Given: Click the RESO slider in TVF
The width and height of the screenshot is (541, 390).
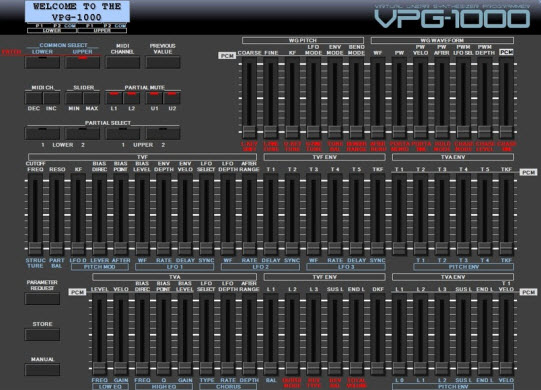Looking at the screenshot, I should (57, 214).
